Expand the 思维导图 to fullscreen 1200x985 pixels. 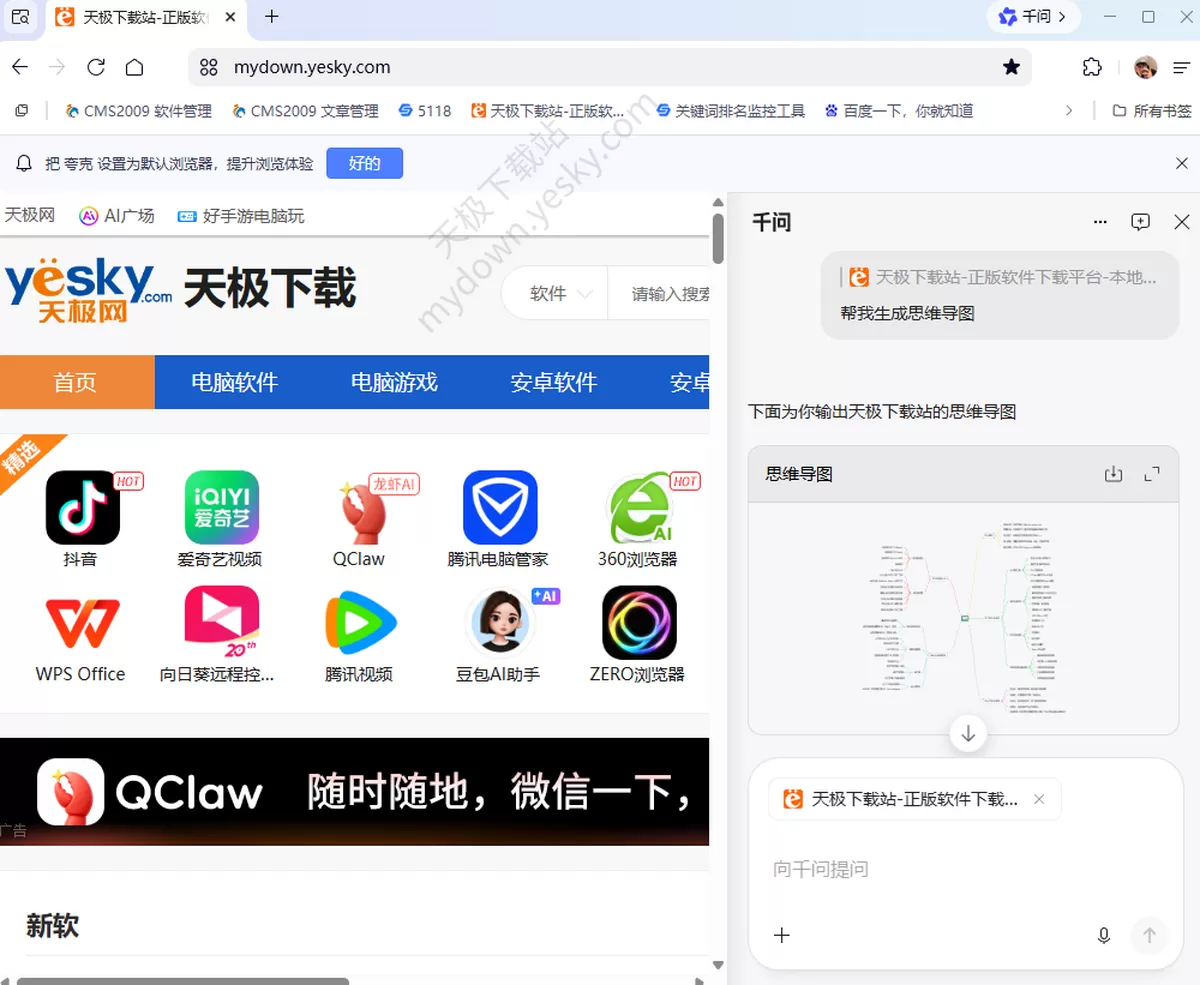tap(1152, 474)
